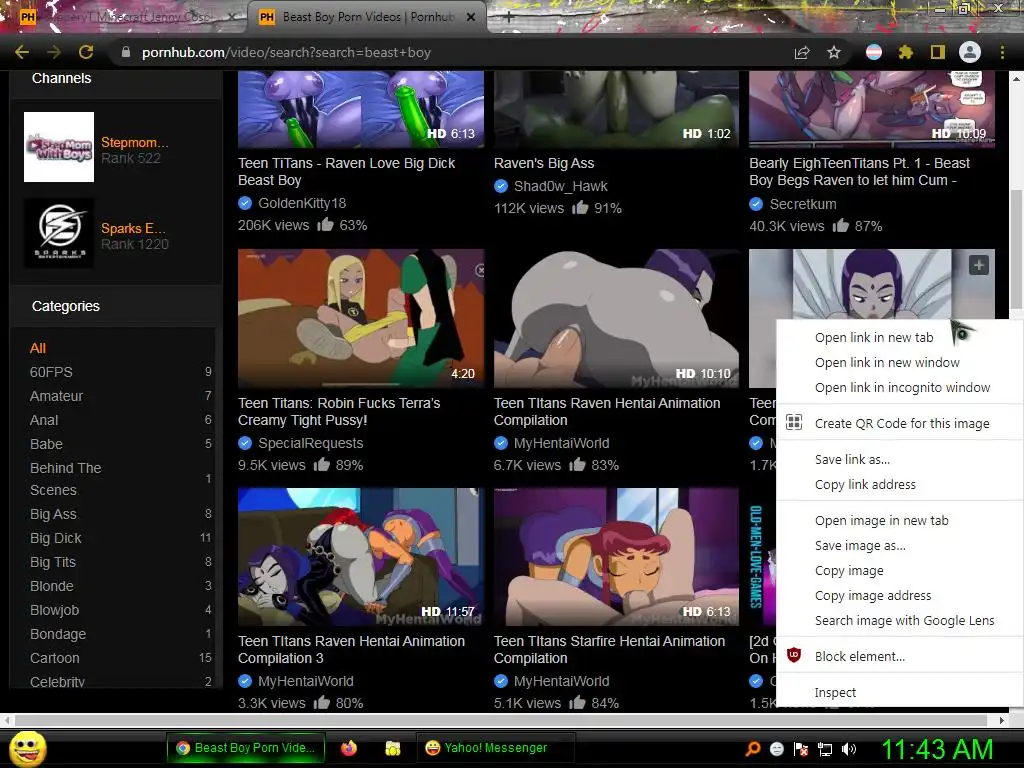Screen dimensions: 1024x768
Task: Click the uBlock shield icon in menu
Action: 793,655
